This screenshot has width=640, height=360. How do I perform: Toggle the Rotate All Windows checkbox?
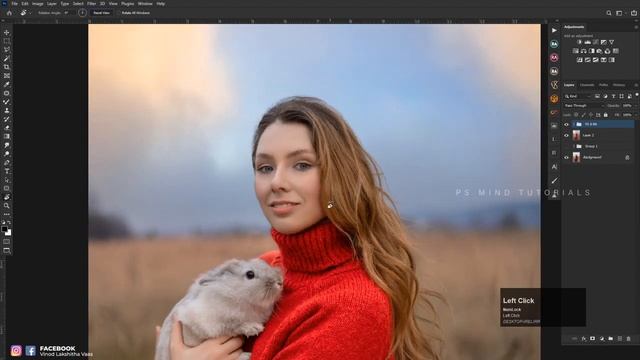(x=119, y=13)
